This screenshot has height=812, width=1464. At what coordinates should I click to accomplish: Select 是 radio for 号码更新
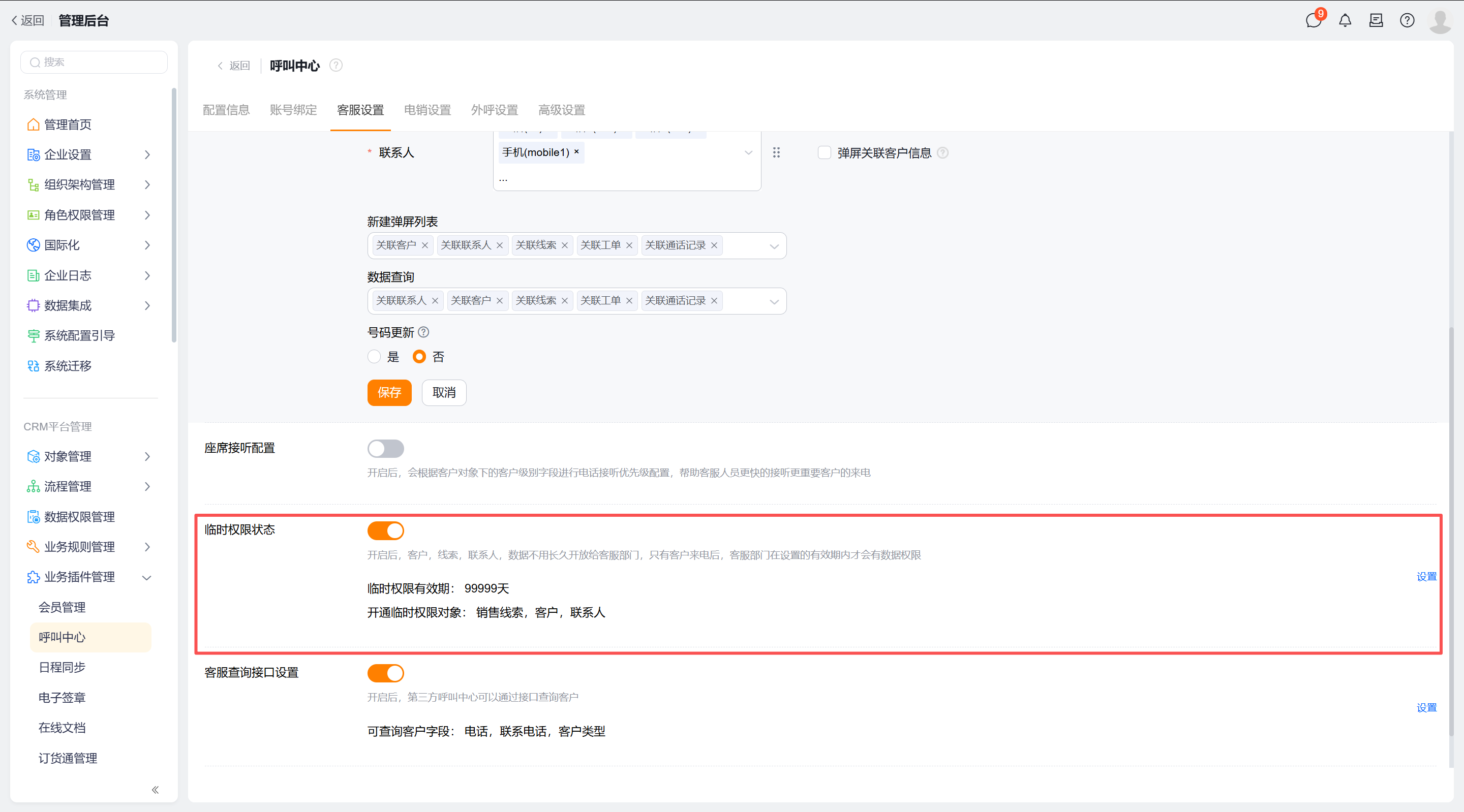coord(374,357)
